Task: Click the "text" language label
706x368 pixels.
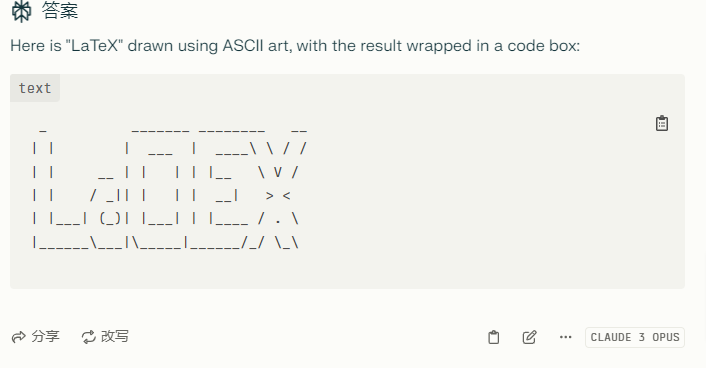Action: tap(35, 88)
